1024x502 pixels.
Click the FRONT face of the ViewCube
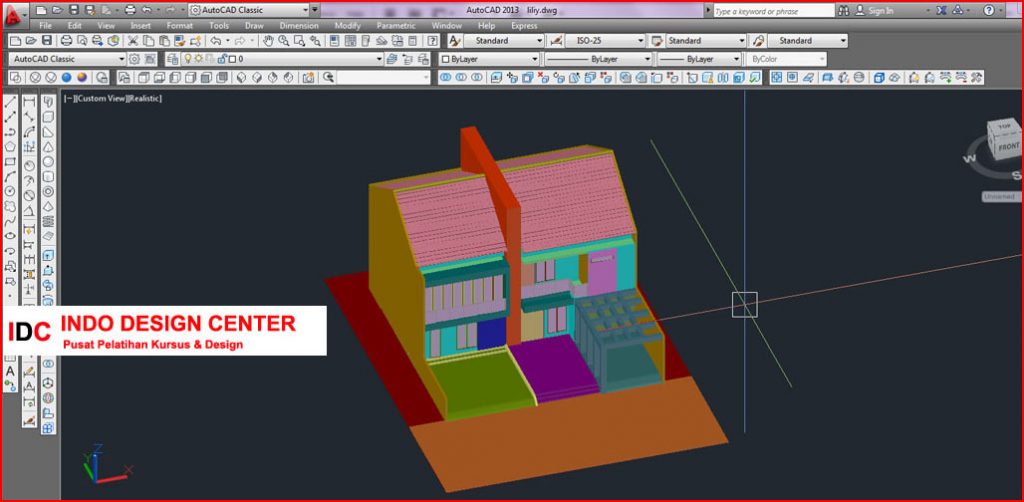pyautogui.click(x=1008, y=147)
